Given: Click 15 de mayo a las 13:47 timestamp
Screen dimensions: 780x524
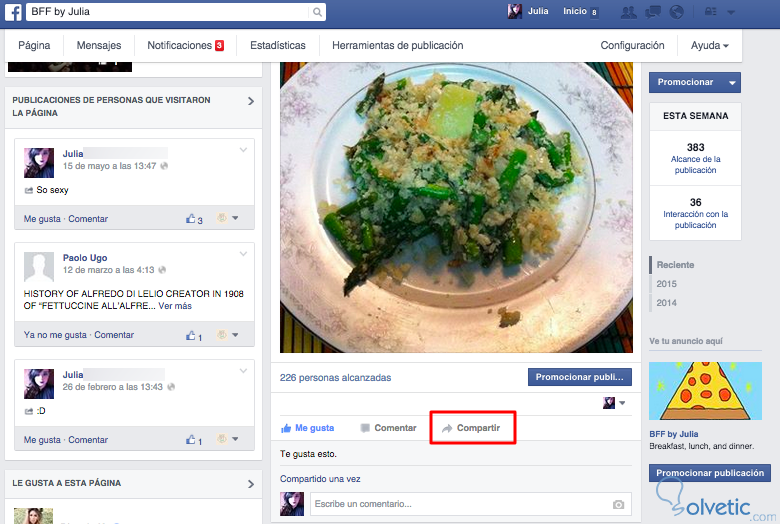Looking at the screenshot, I should click(109, 166).
